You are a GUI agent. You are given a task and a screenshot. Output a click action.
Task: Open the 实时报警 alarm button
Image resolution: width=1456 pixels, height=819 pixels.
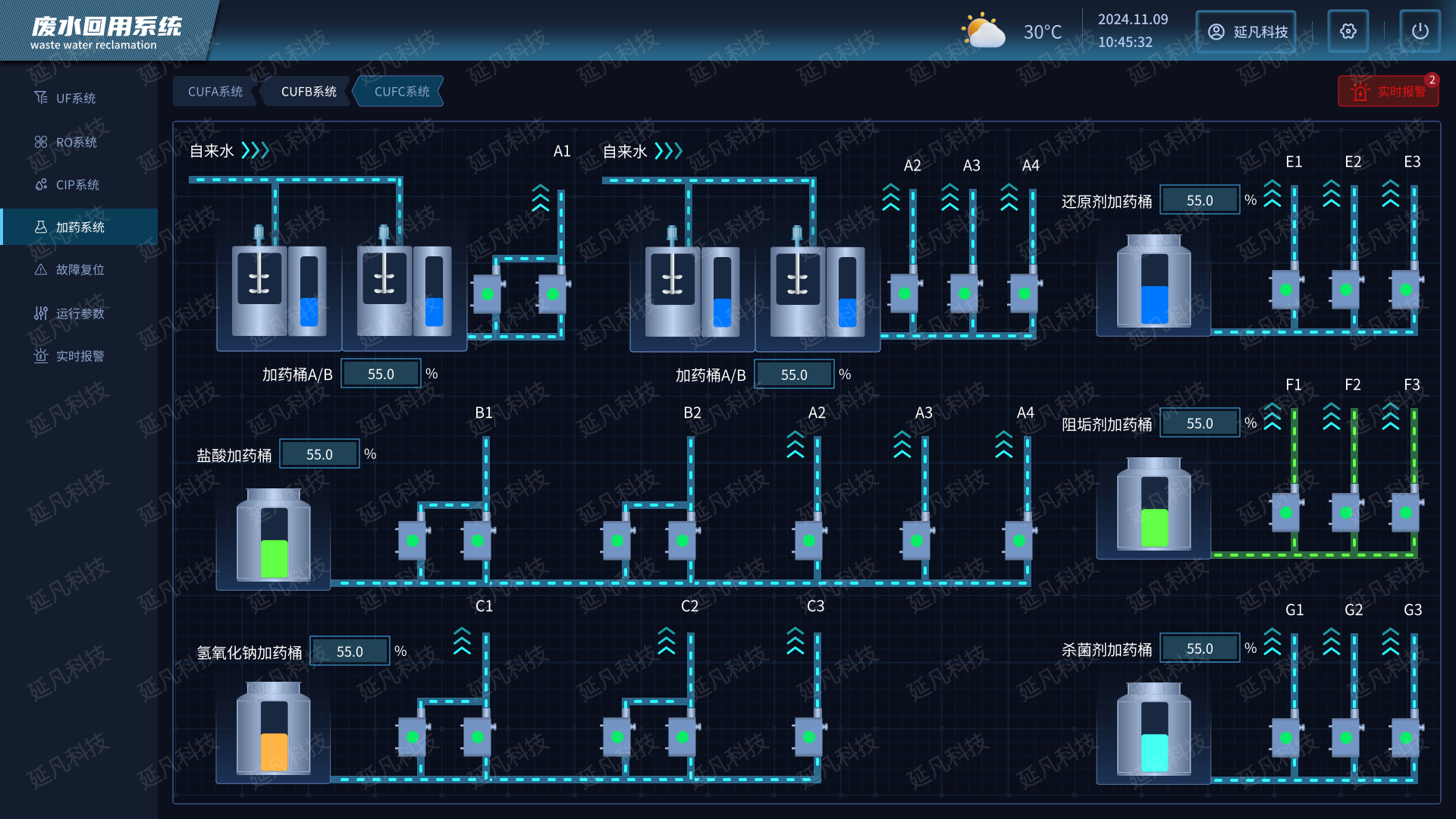coord(1388,92)
